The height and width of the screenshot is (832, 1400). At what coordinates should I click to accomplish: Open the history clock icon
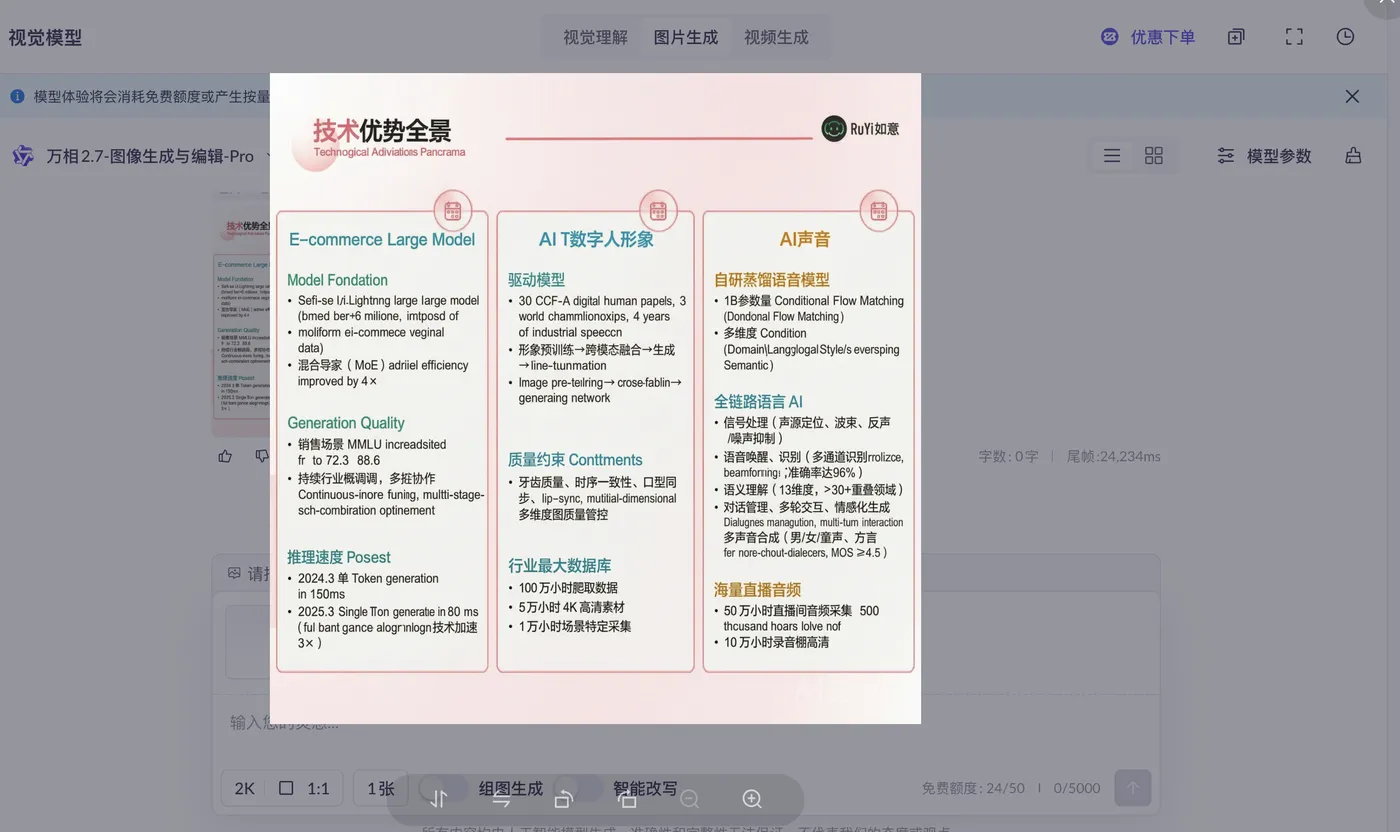[1346, 37]
